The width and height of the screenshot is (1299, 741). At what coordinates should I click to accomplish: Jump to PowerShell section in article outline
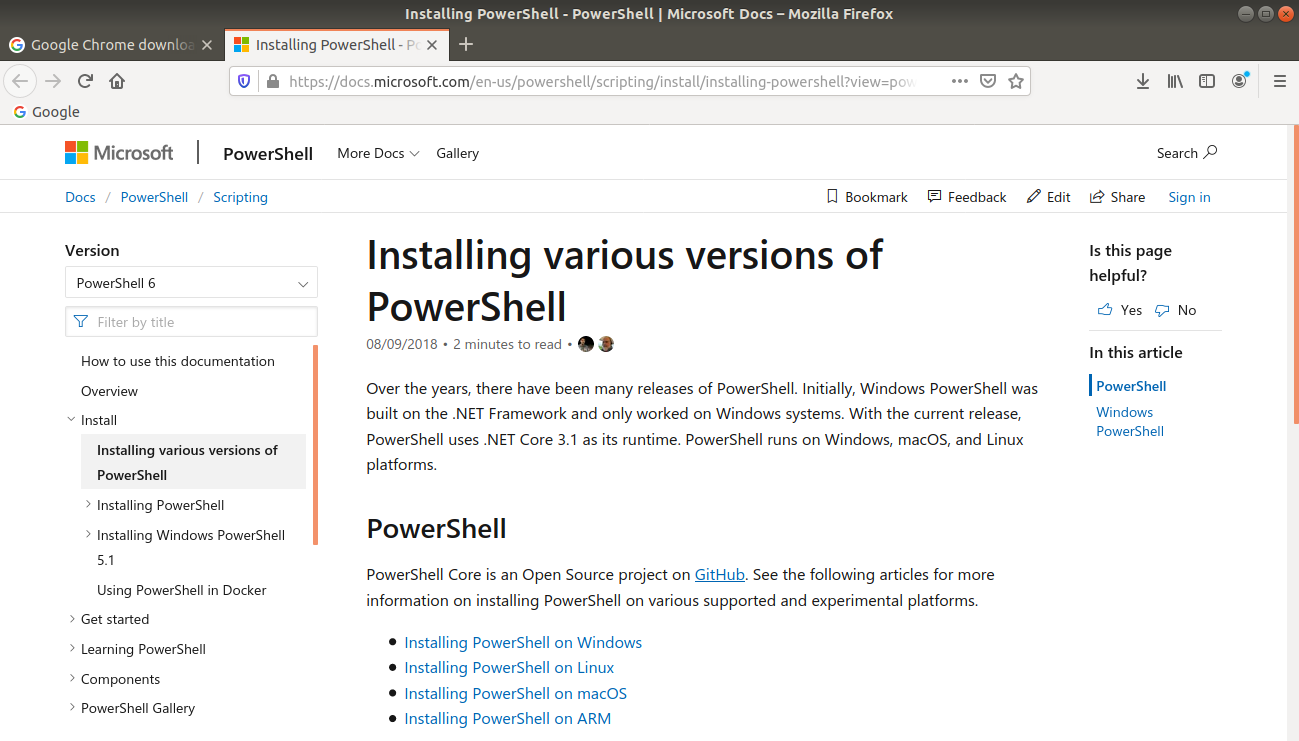pyautogui.click(x=1131, y=386)
